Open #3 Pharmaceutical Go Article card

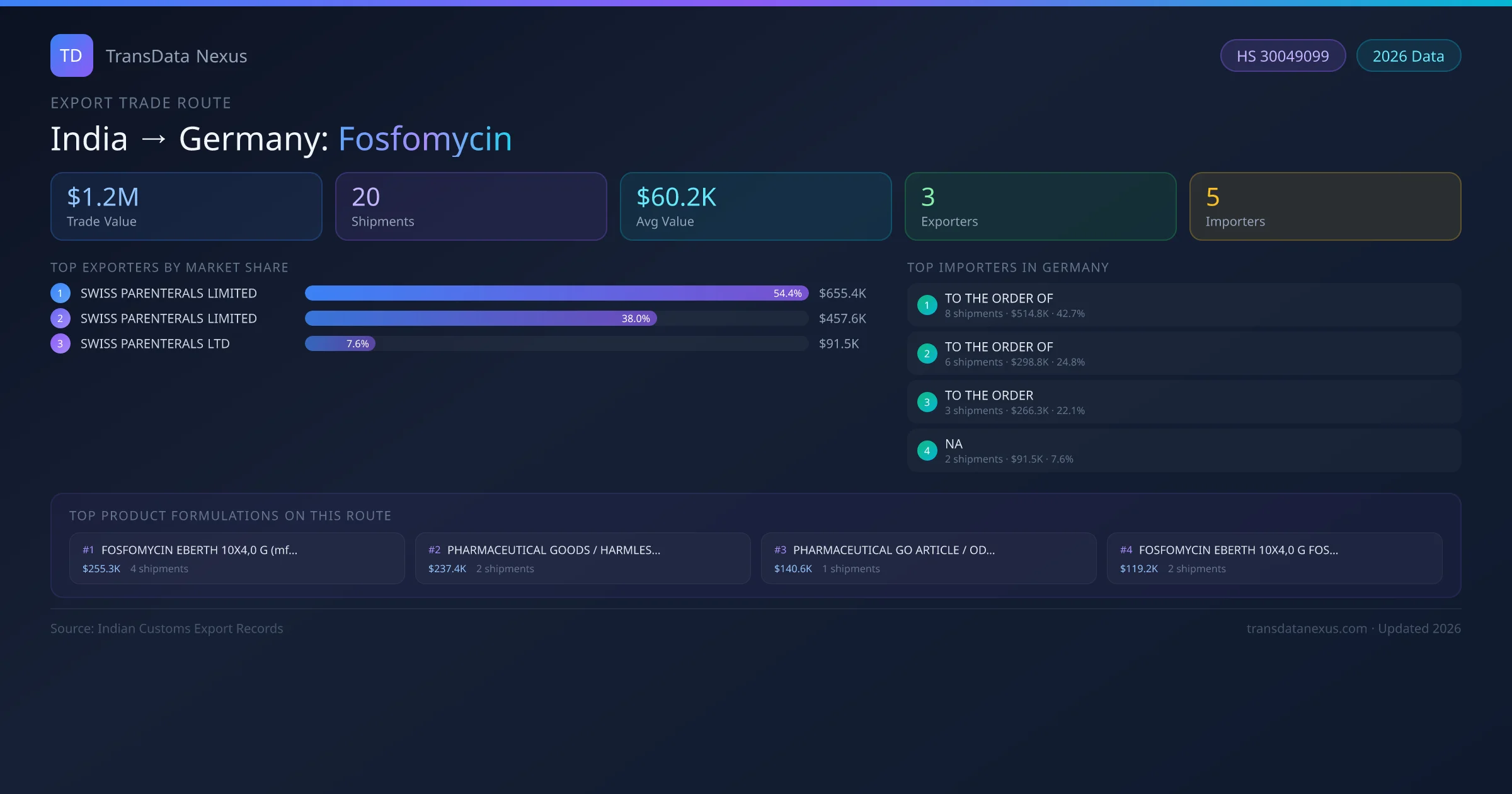click(x=928, y=558)
